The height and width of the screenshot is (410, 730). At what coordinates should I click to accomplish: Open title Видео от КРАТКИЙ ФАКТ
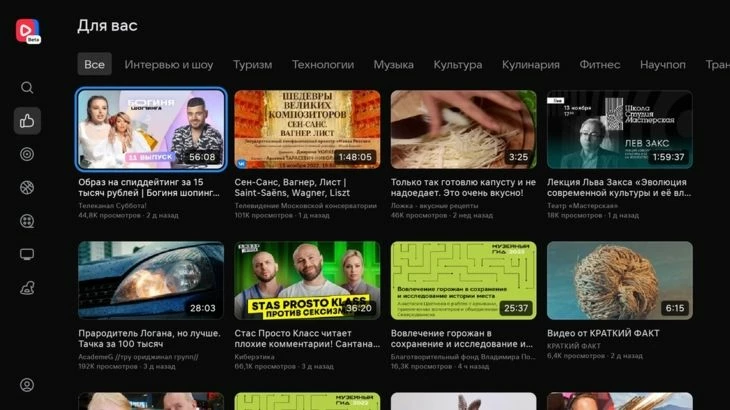(603, 333)
